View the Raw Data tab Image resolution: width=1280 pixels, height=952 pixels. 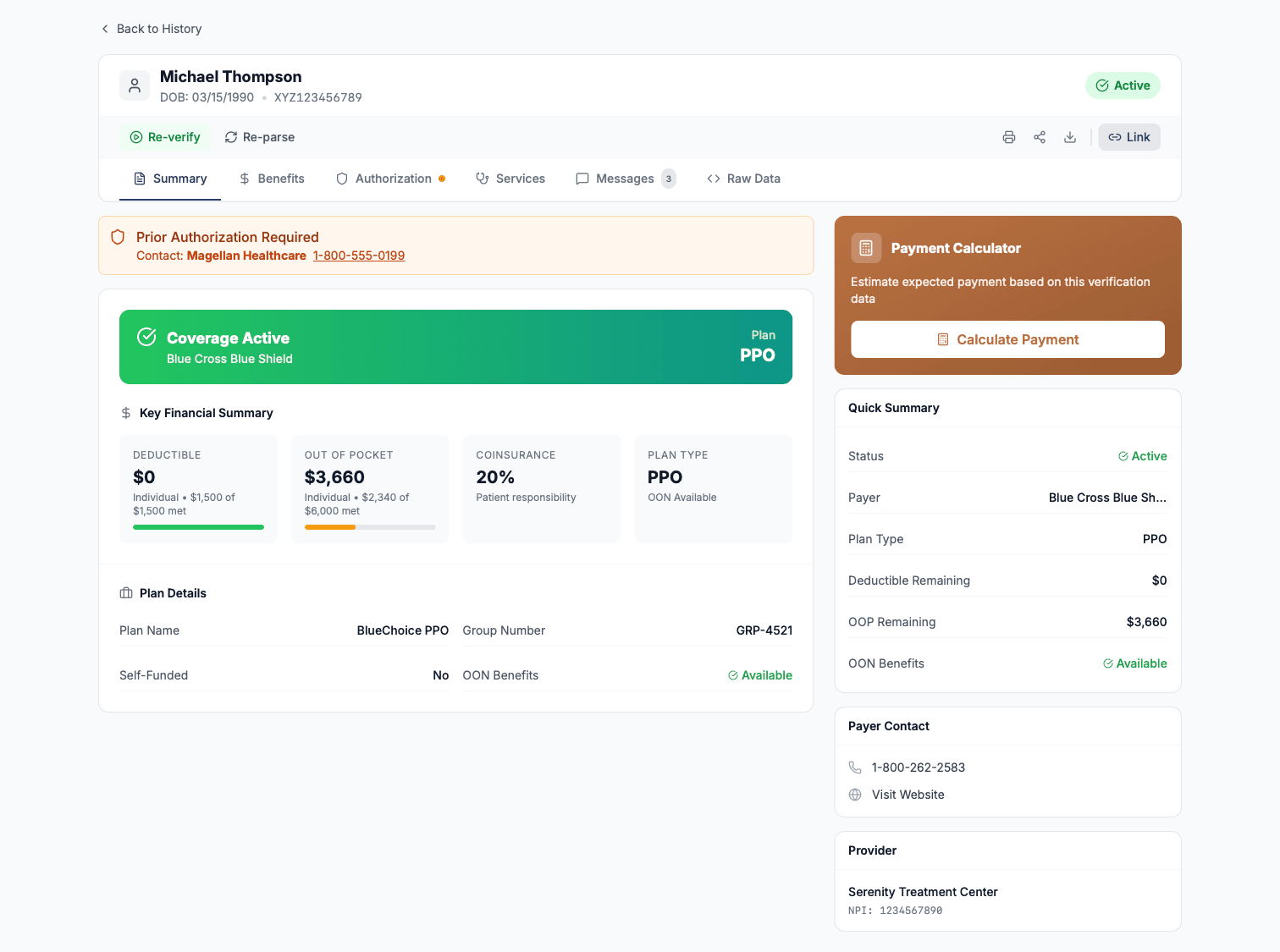[x=743, y=179]
